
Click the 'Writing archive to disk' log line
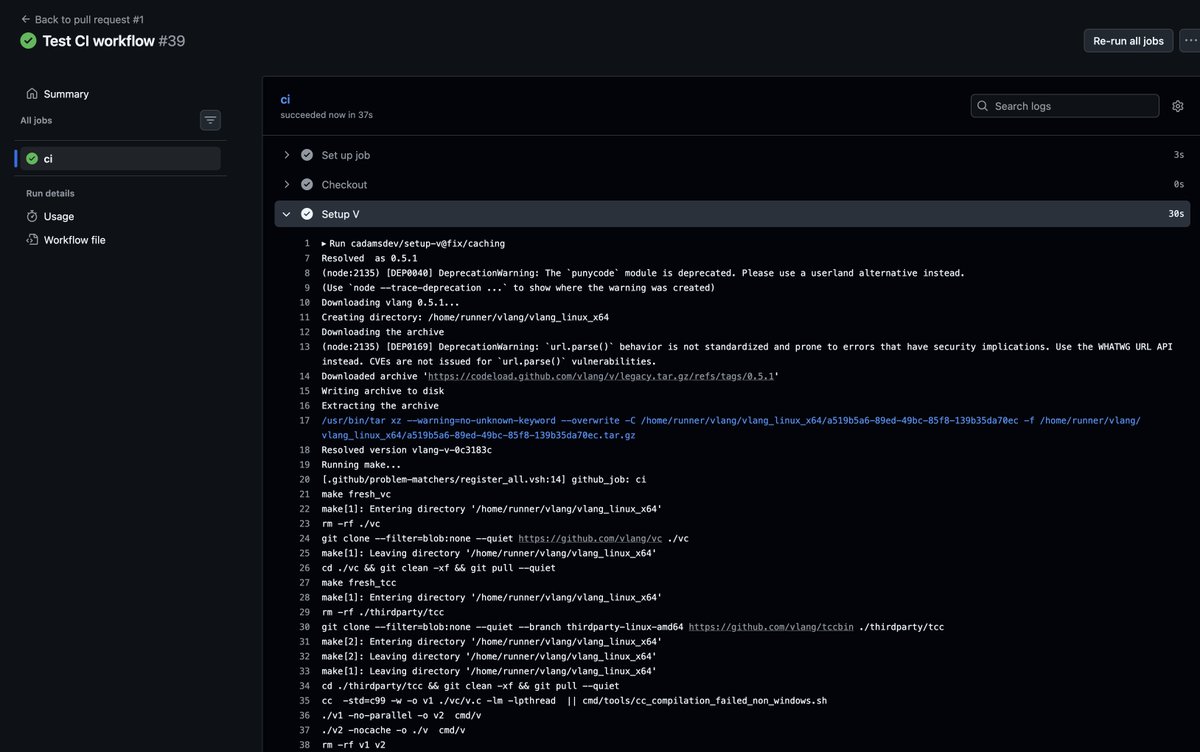coord(383,391)
